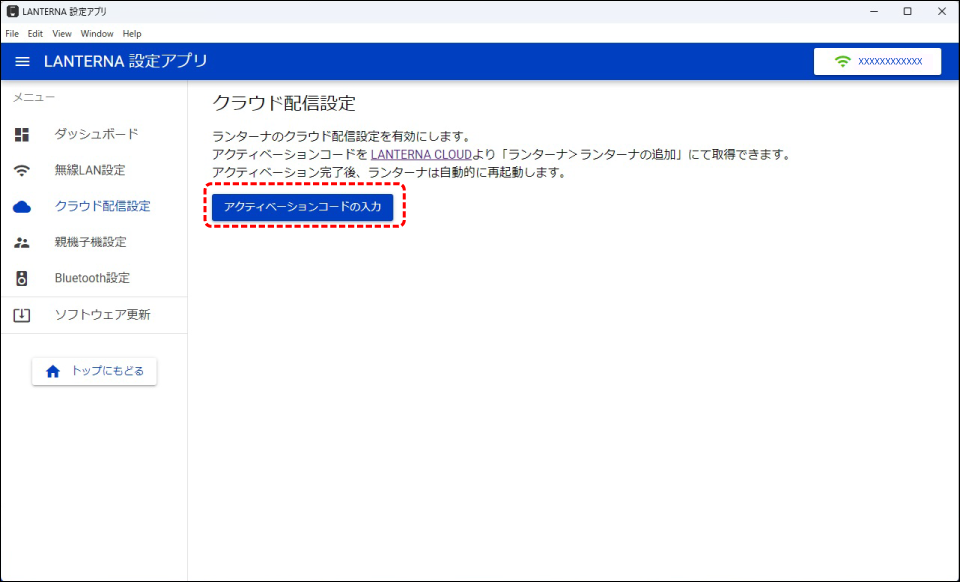The width and height of the screenshot is (960, 582).
Task: Open the Window menu
Action: coord(97,34)
